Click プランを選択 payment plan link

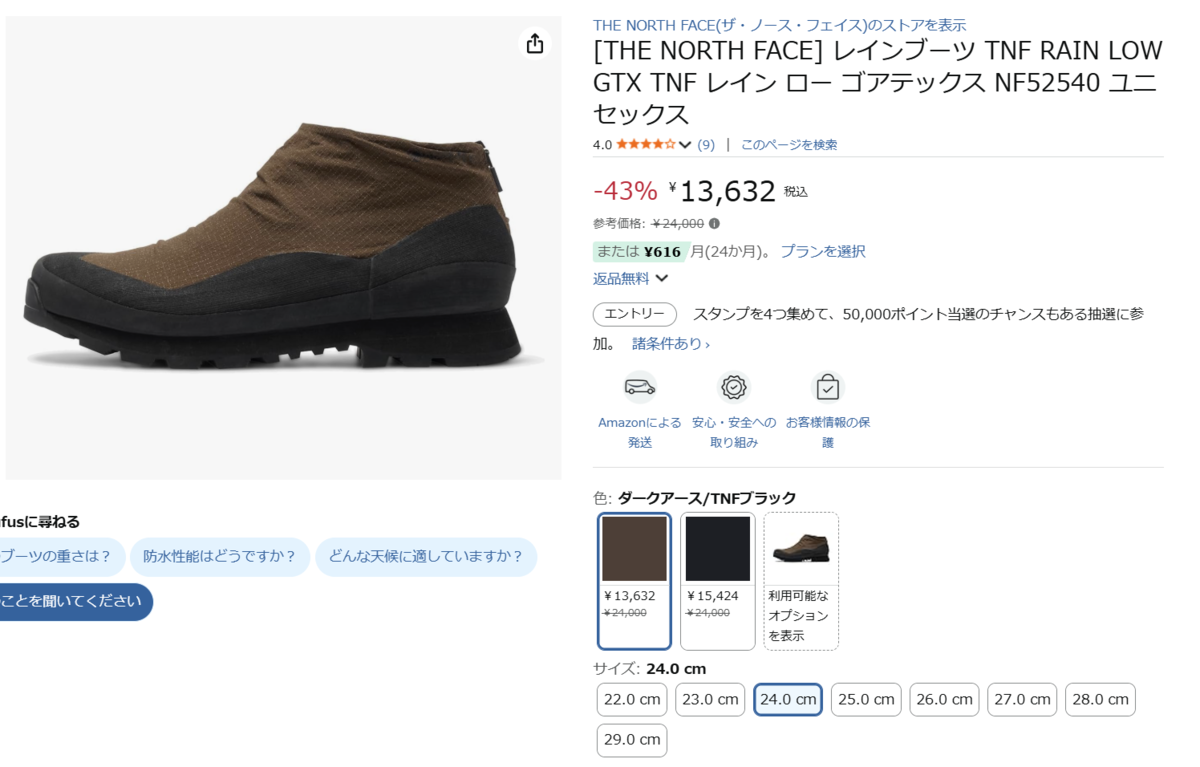[x=823, y=251]
